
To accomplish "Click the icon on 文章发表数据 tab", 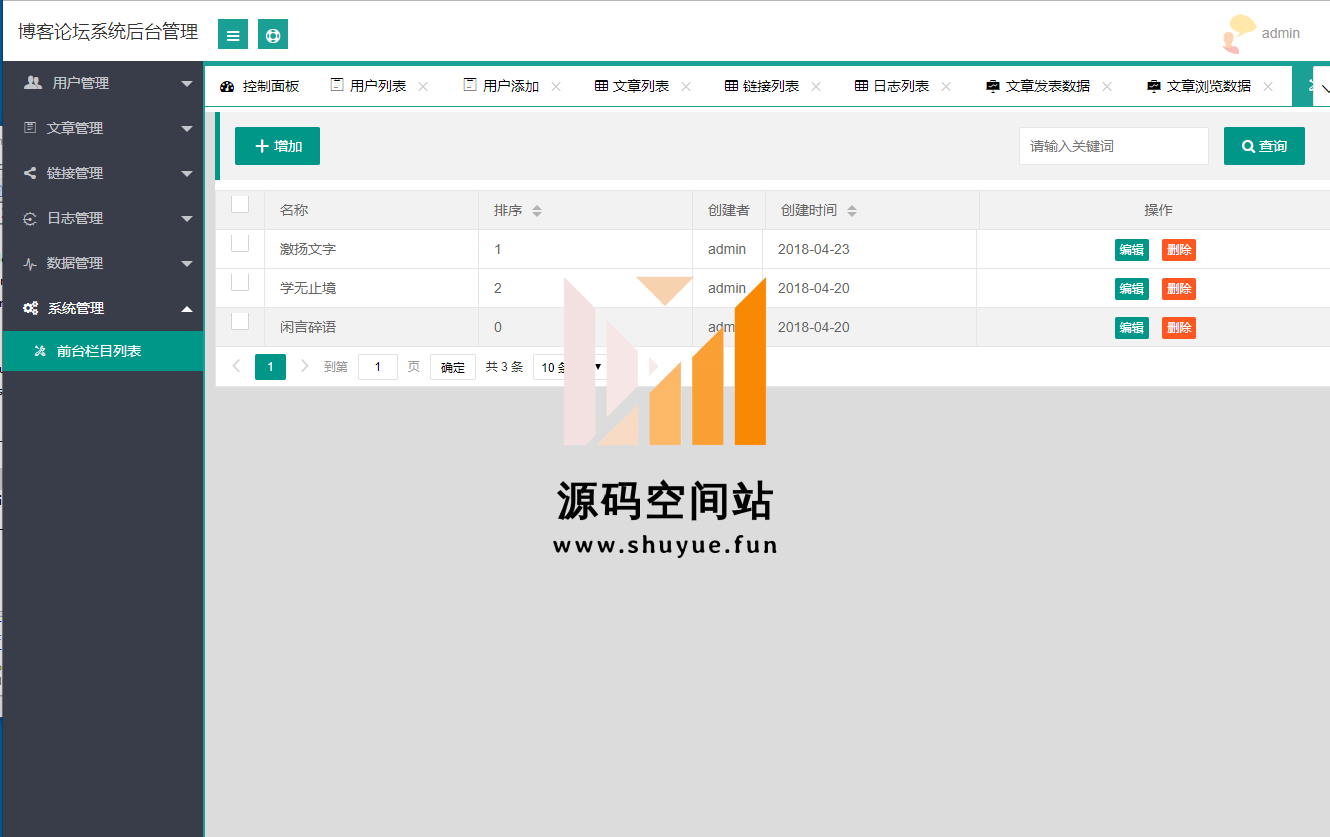I will [x=992, y=86].
